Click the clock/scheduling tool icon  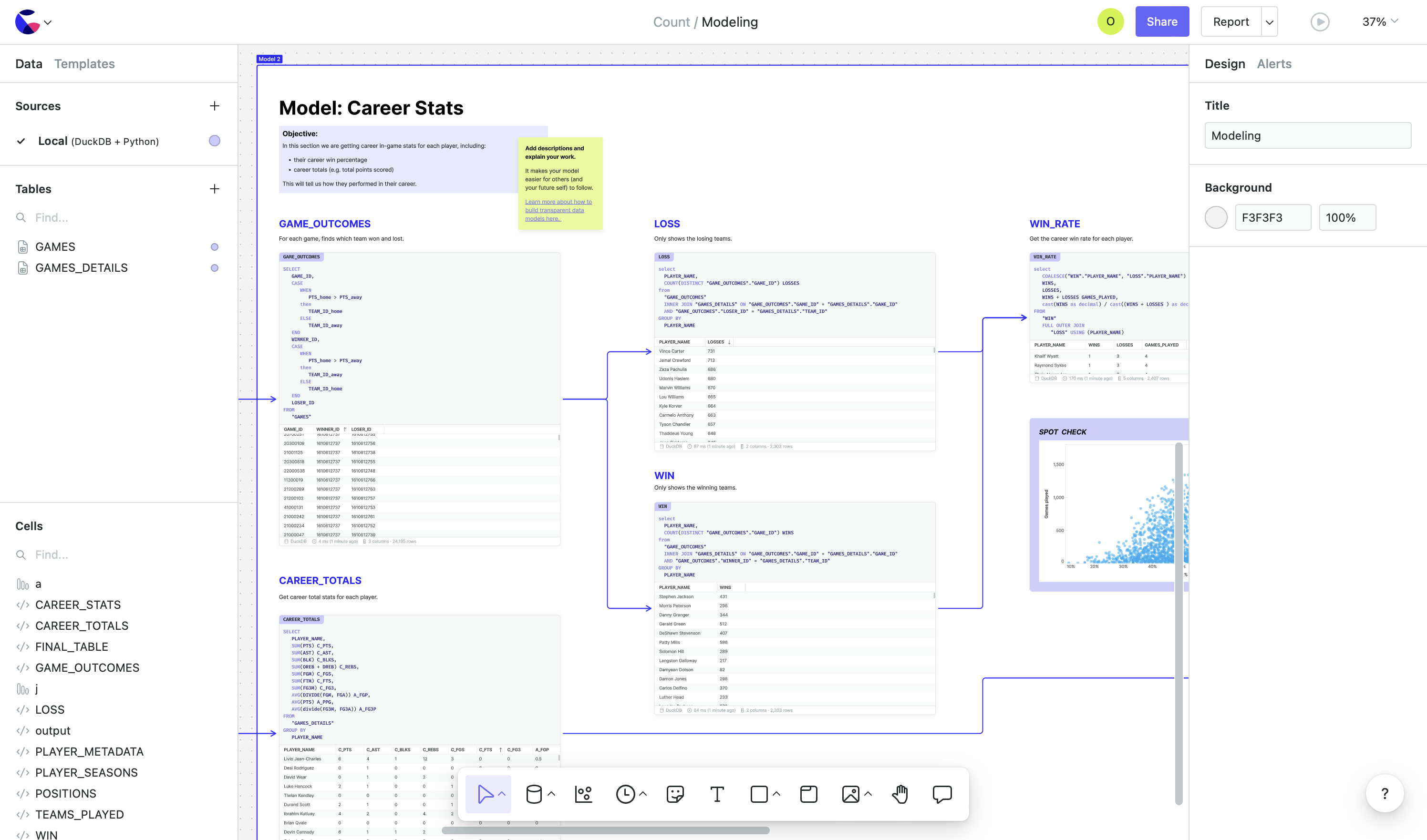(x=625, y=794)
